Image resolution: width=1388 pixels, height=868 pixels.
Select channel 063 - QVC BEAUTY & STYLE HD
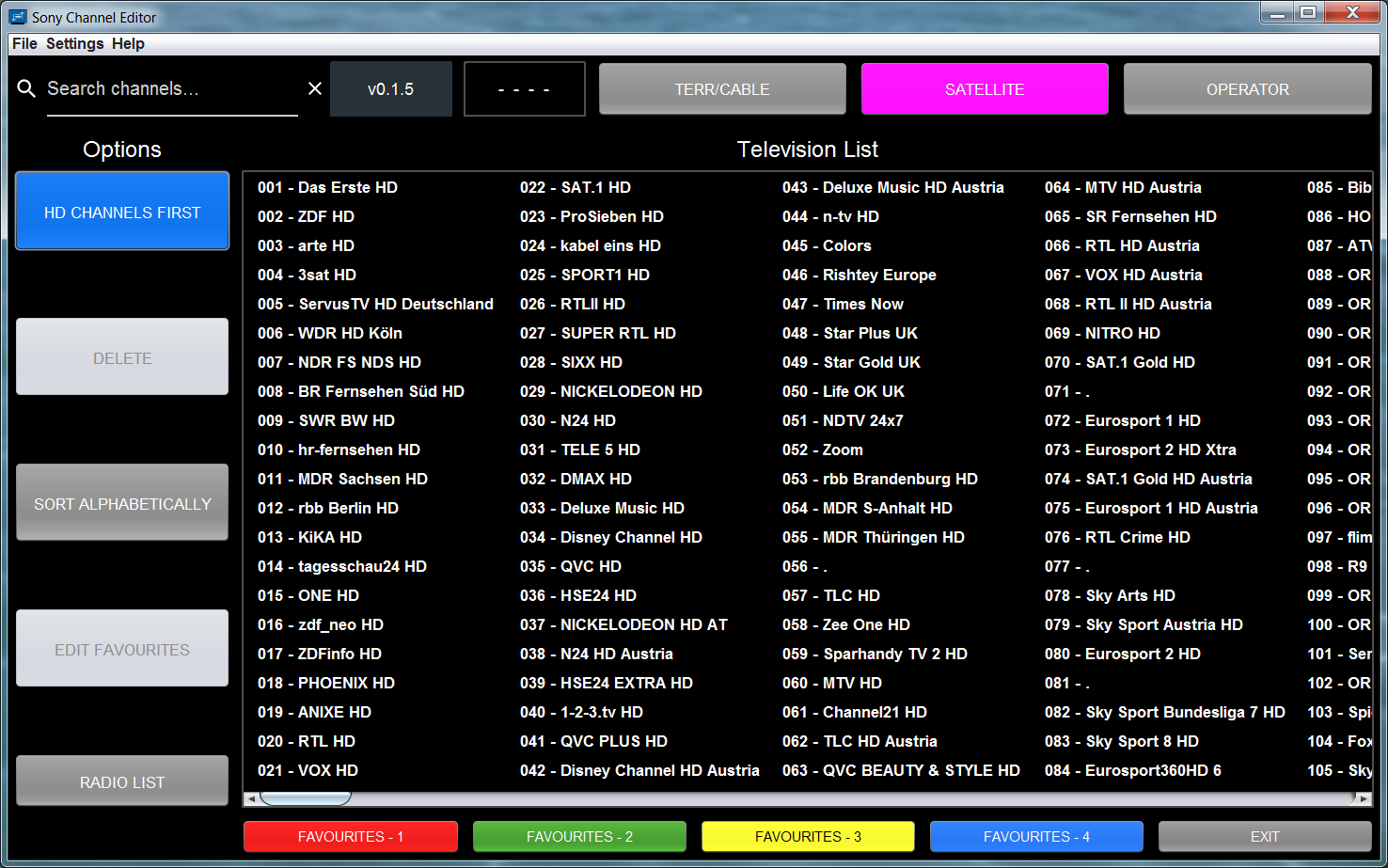(x=901, y=770)
